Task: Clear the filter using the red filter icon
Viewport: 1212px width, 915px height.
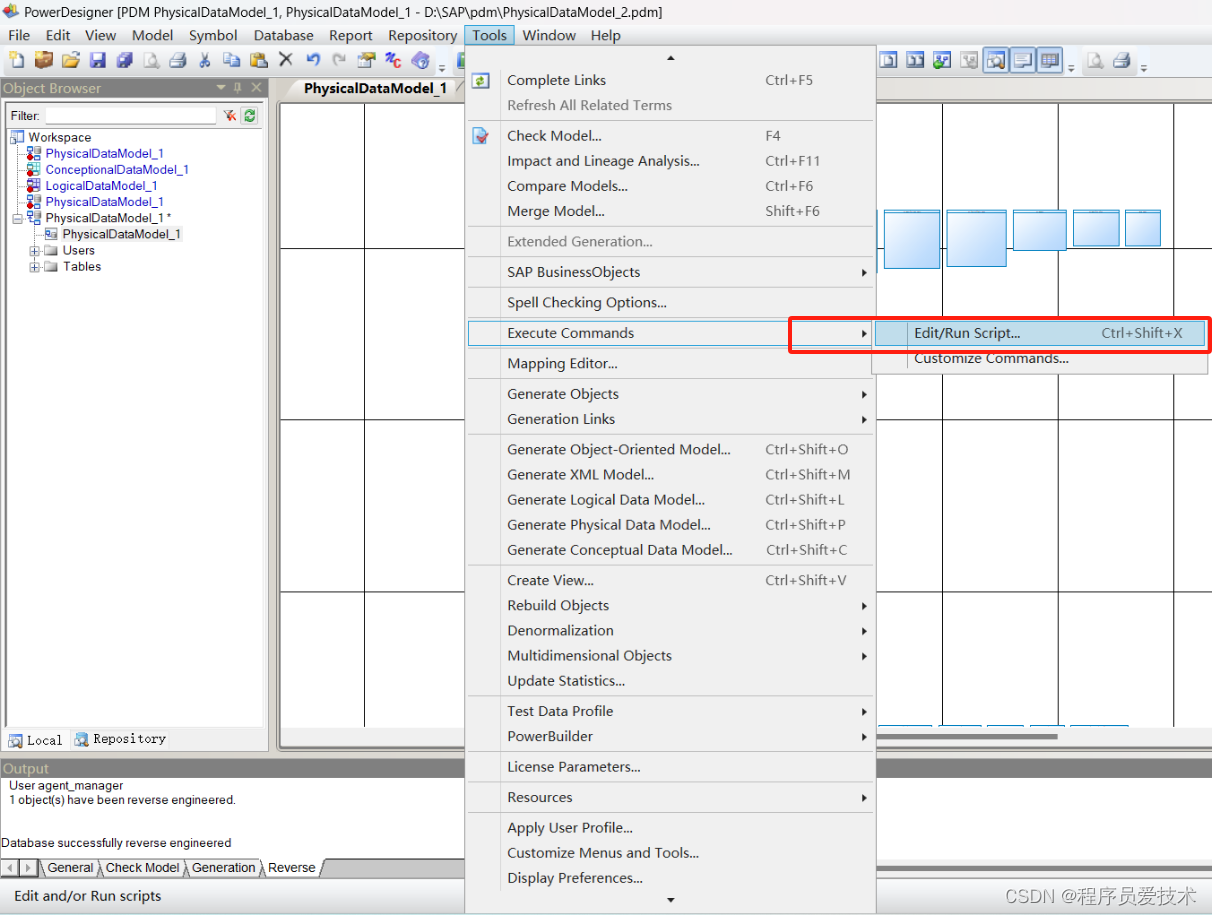Action: pos(230,115)
